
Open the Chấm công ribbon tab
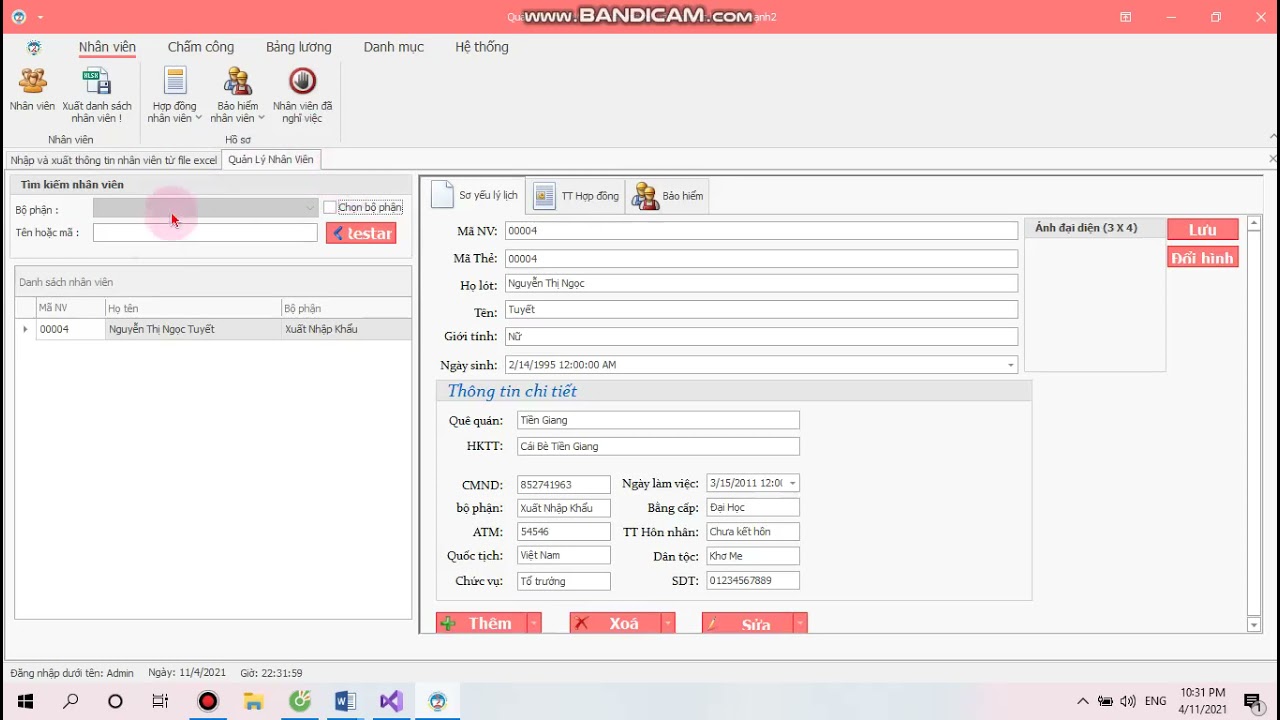[201, 47]
